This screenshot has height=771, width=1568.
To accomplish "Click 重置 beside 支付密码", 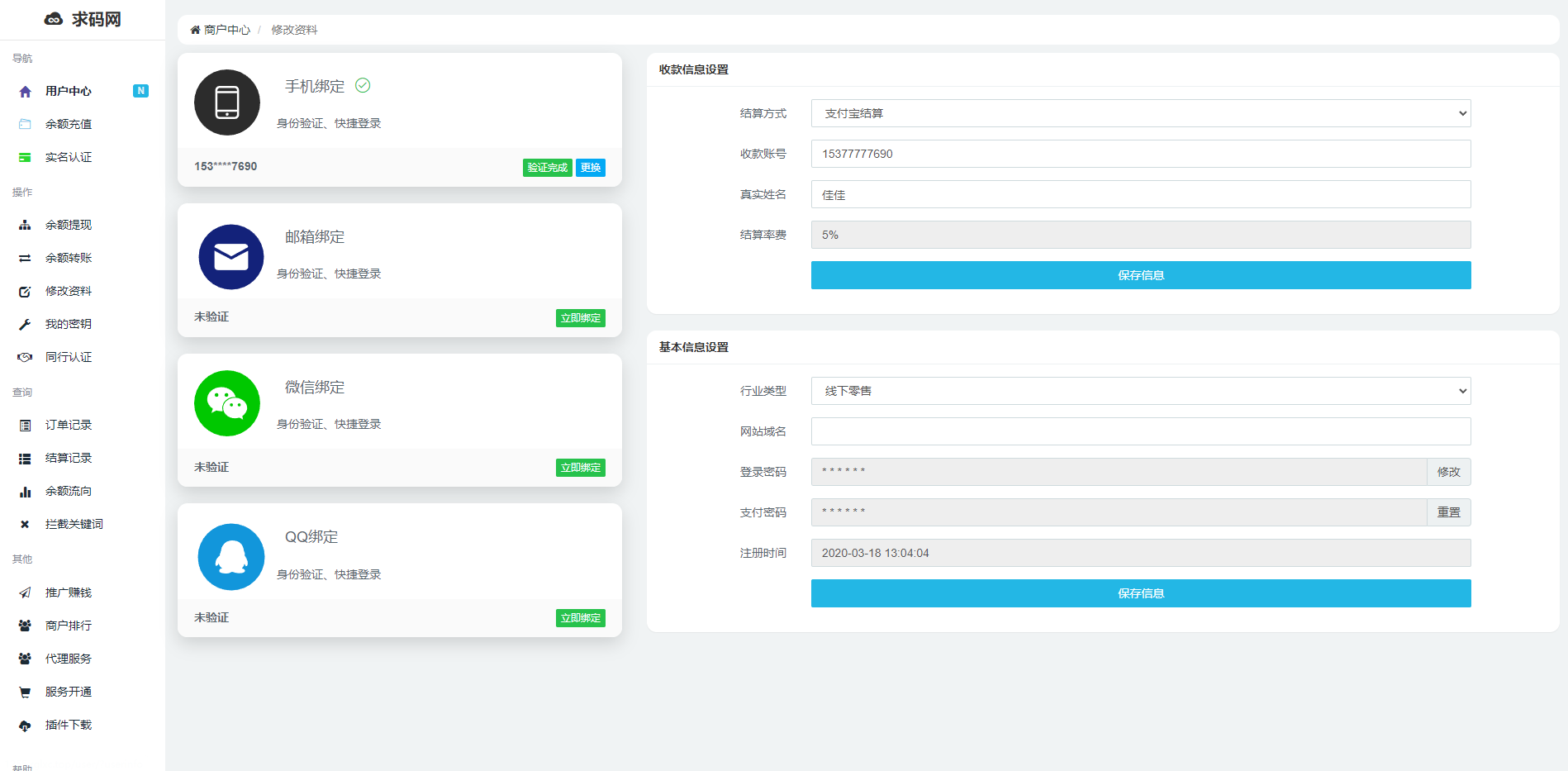I will click(1449, 512).
